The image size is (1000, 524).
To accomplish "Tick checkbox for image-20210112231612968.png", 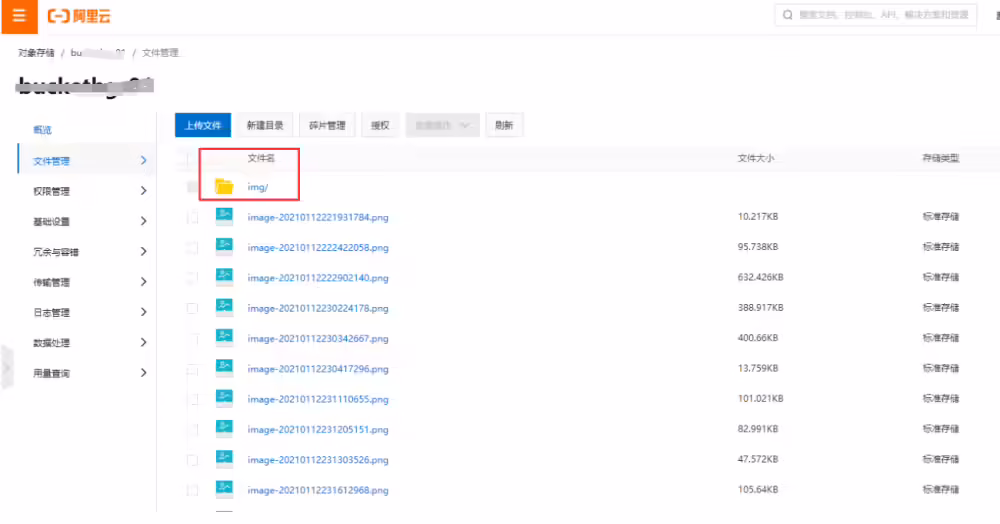I will point(192,490).
